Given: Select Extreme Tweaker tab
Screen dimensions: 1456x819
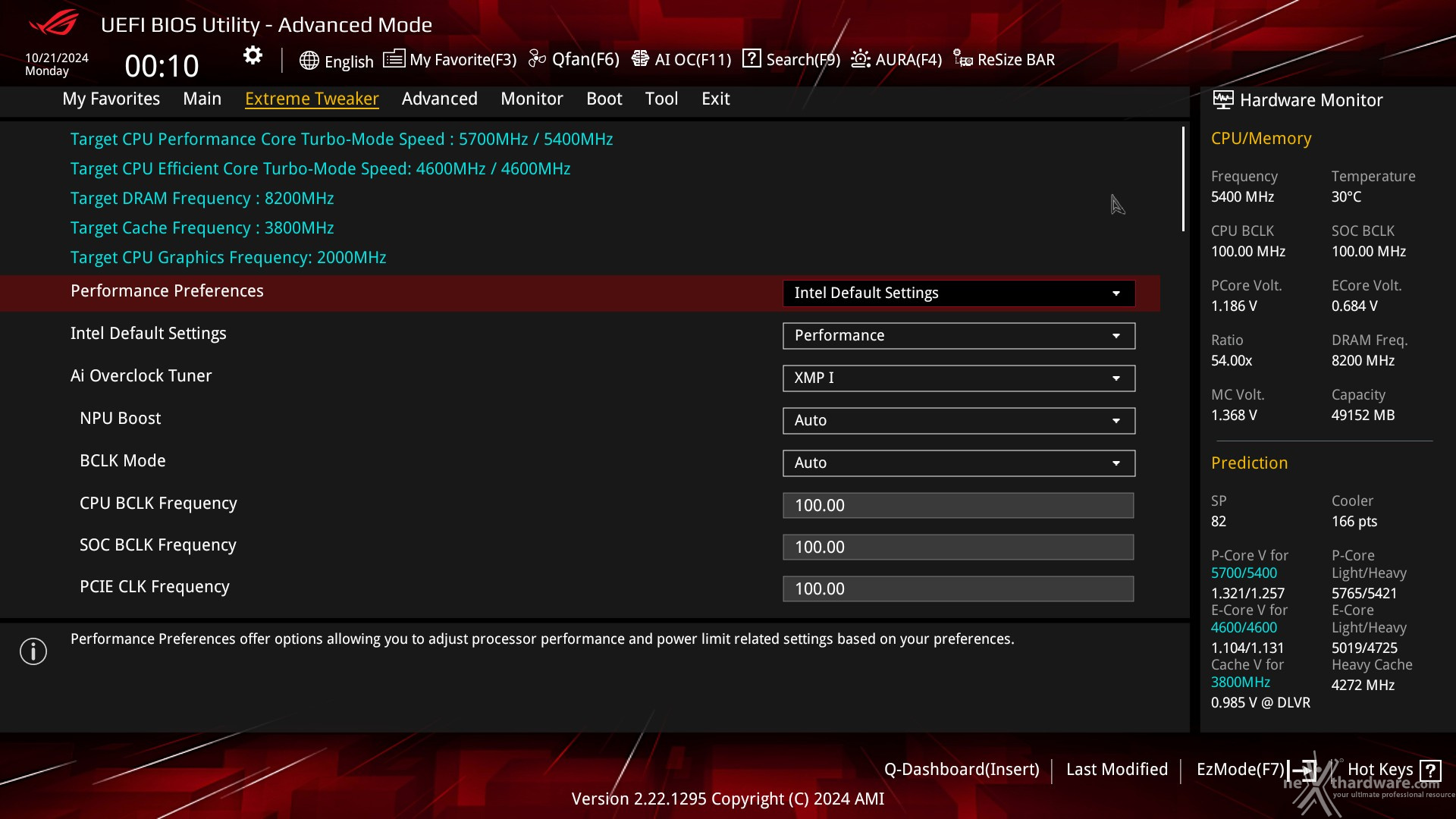Looking at the screenshot, I should tap(312, 99).
